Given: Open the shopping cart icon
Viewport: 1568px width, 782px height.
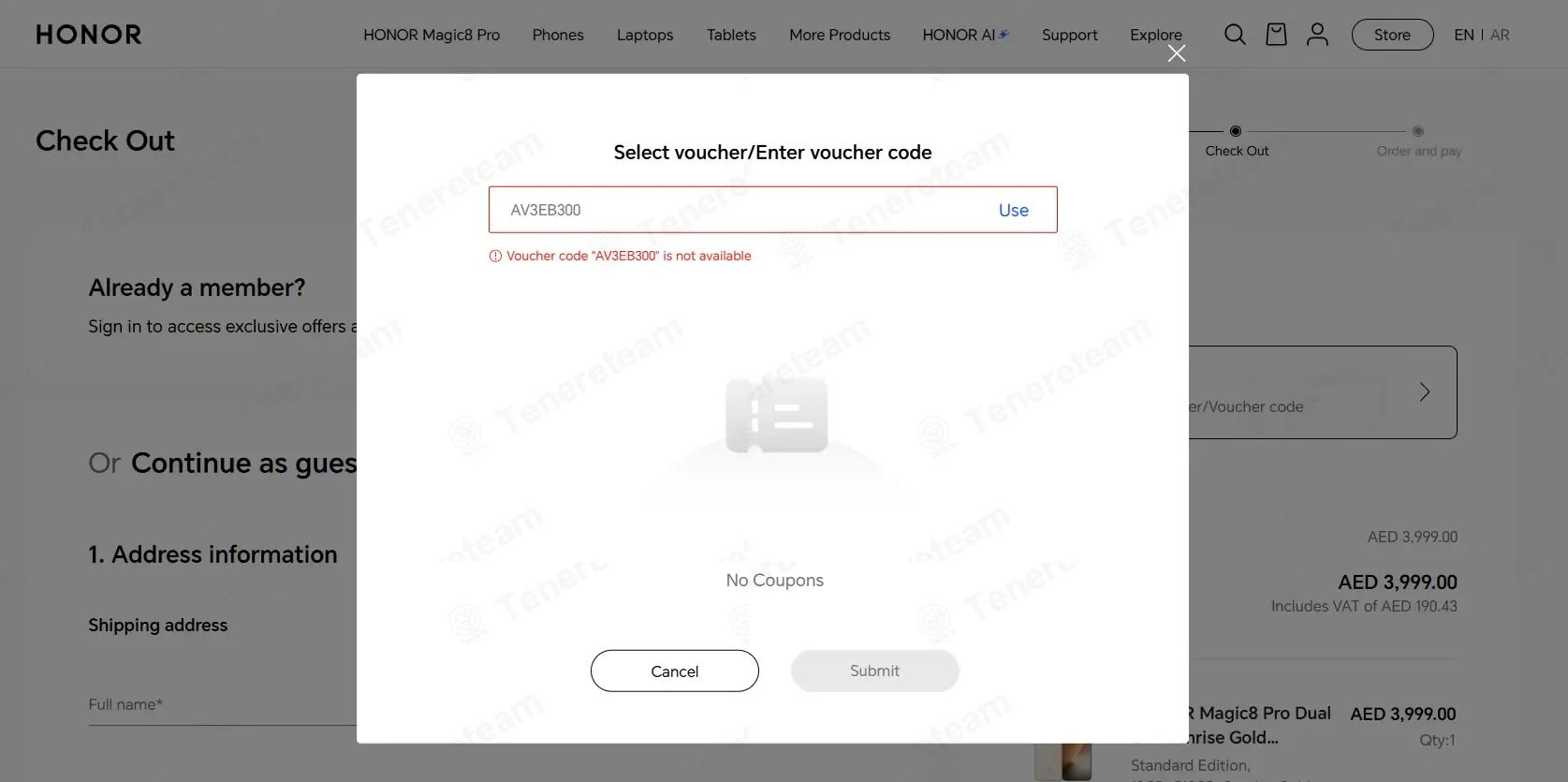Looking at the screenshot, I should click(1276, 35).
